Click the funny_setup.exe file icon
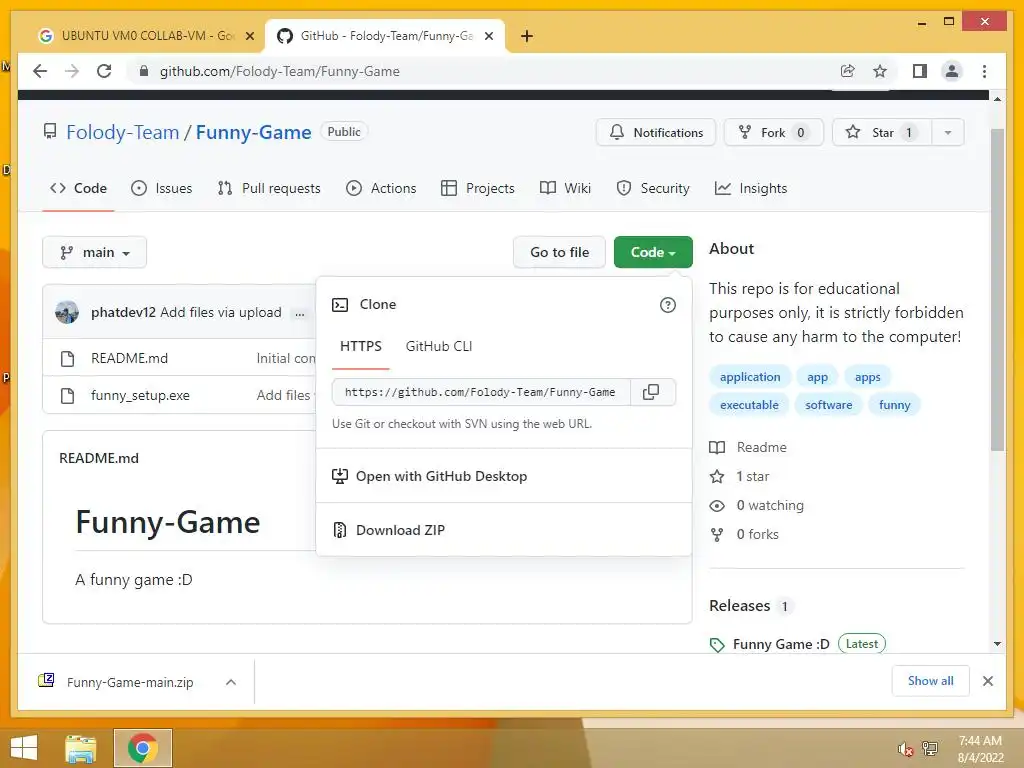 [67, 396]
